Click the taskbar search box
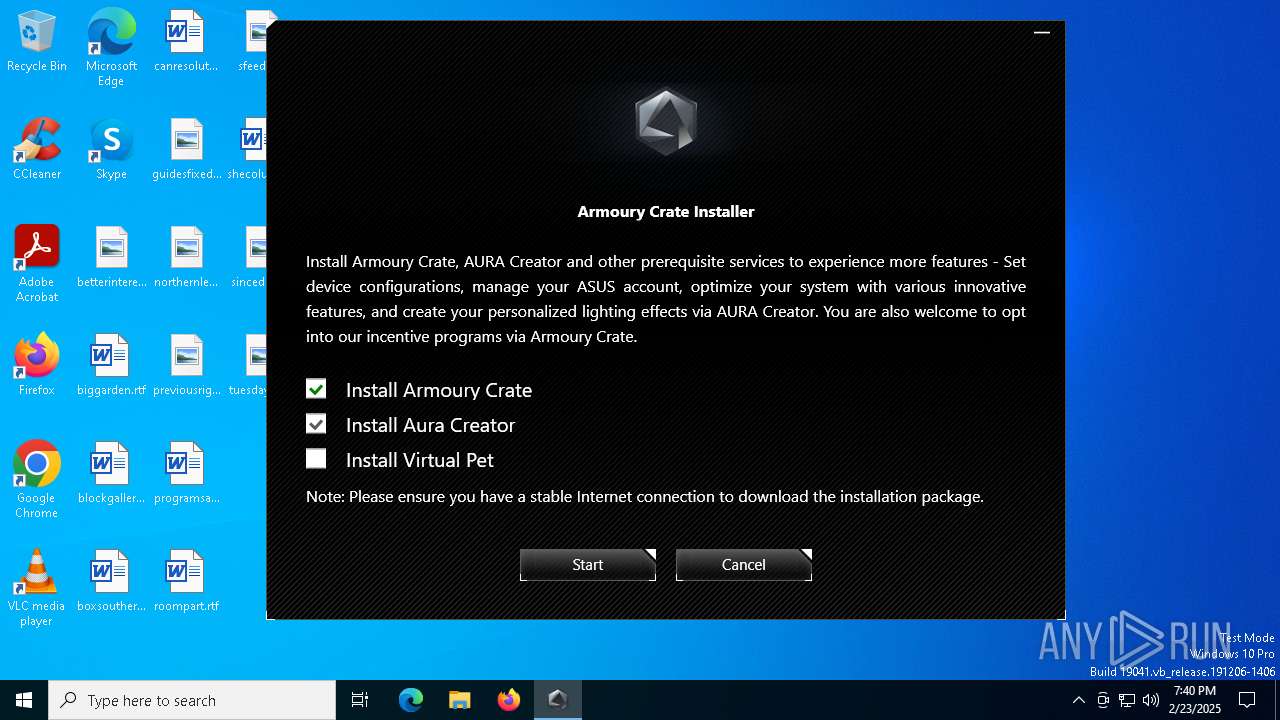This screenshot has width=1280, height=720. (x=192, y=700)
